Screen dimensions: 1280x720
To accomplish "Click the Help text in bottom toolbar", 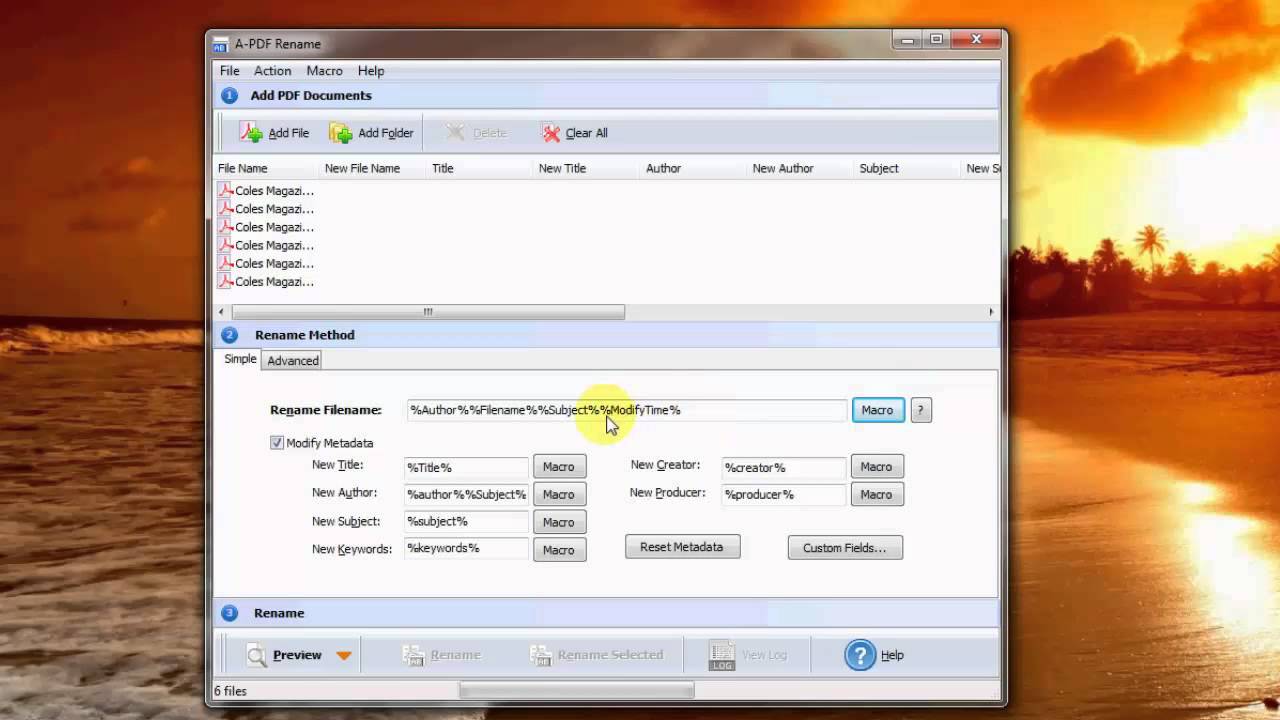I will point(892,655).
